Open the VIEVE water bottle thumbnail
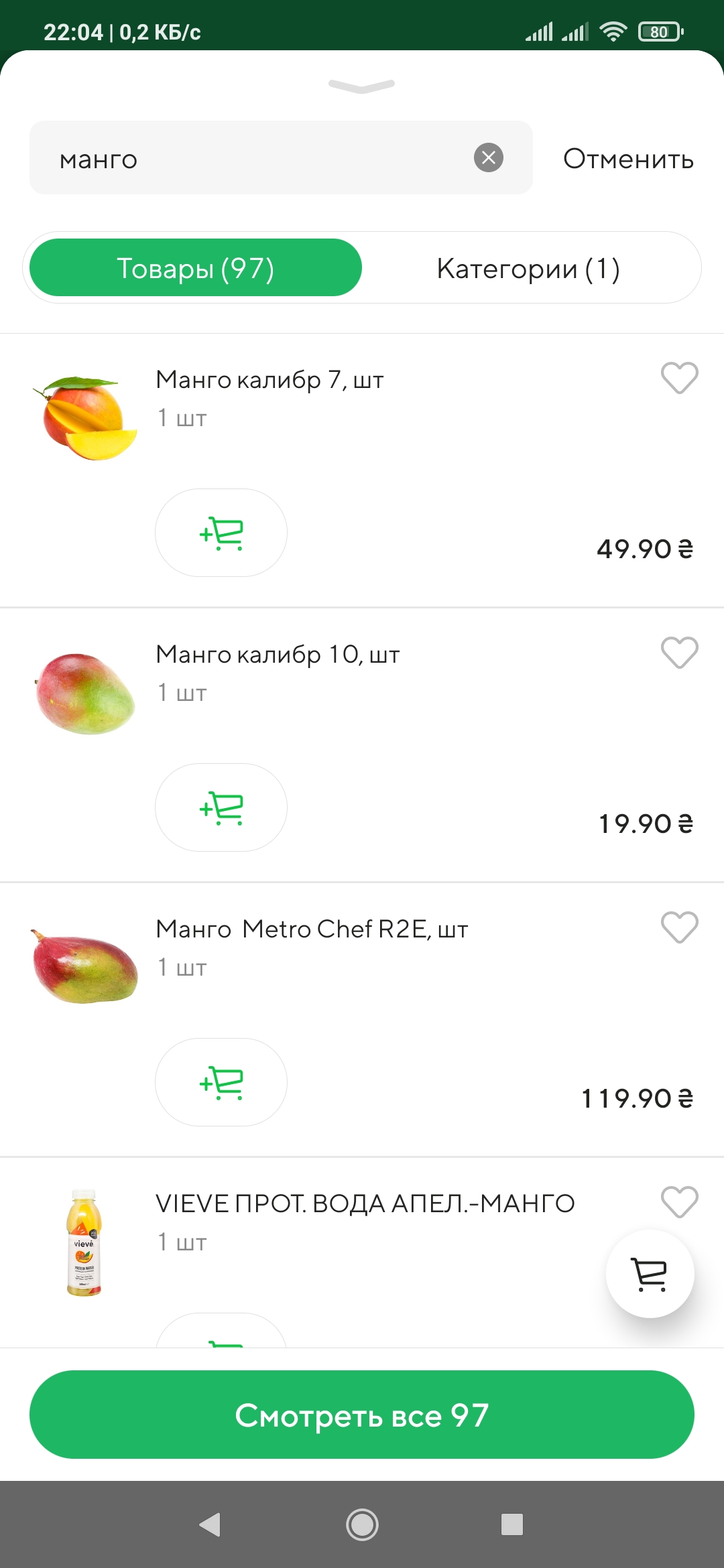This screenshot has width=724, height=1568. pos(84,1243)
